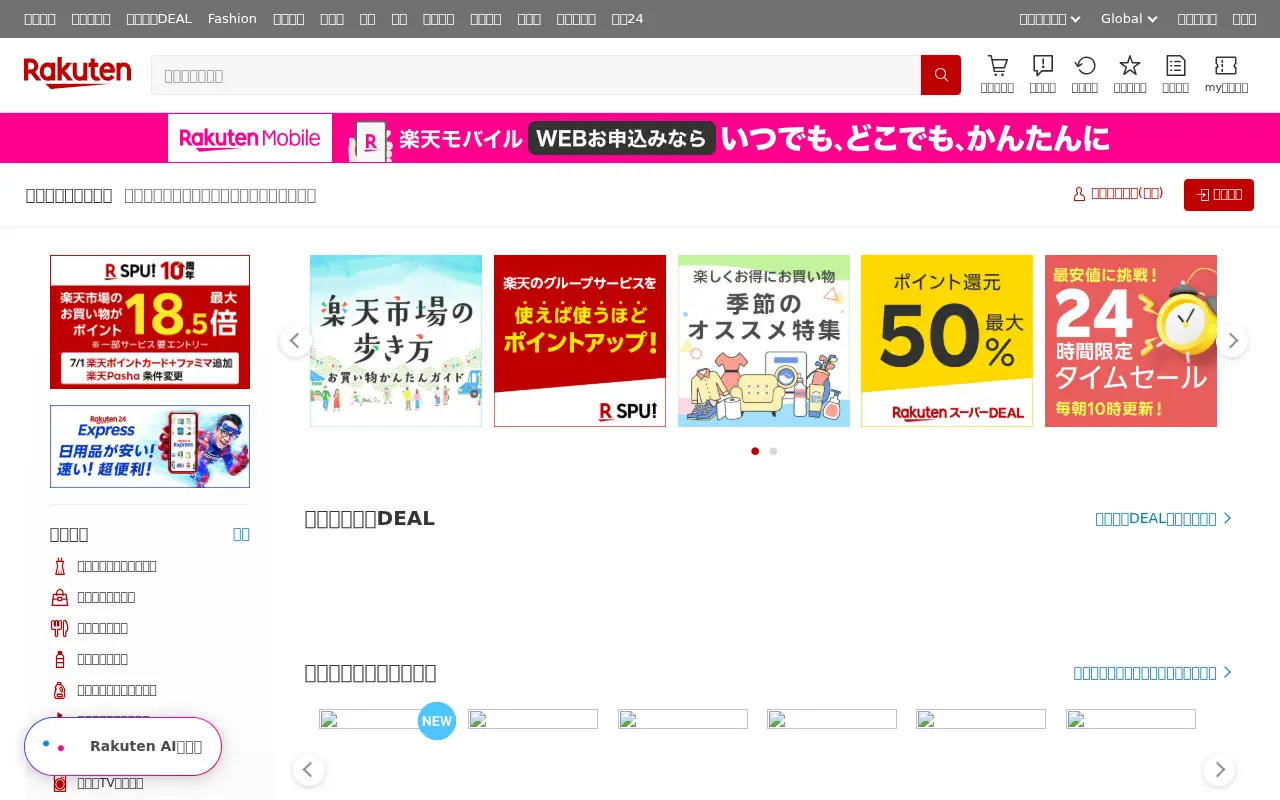This screenshot has width=1280, height=800.
Task: Click the red login button with arrow icon
Action: 1219,195
